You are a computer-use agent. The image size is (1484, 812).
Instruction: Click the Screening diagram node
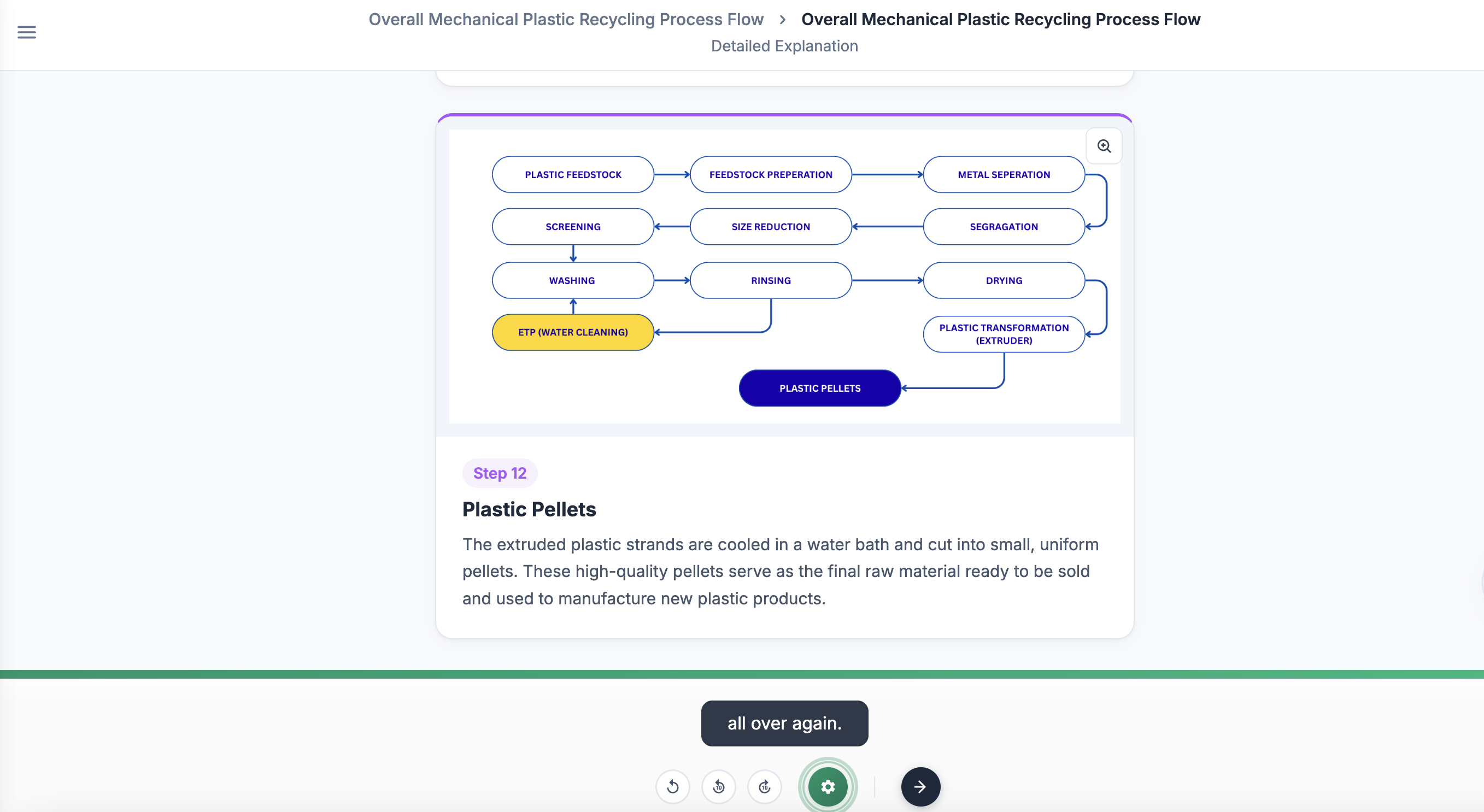(x=573, y=227)
